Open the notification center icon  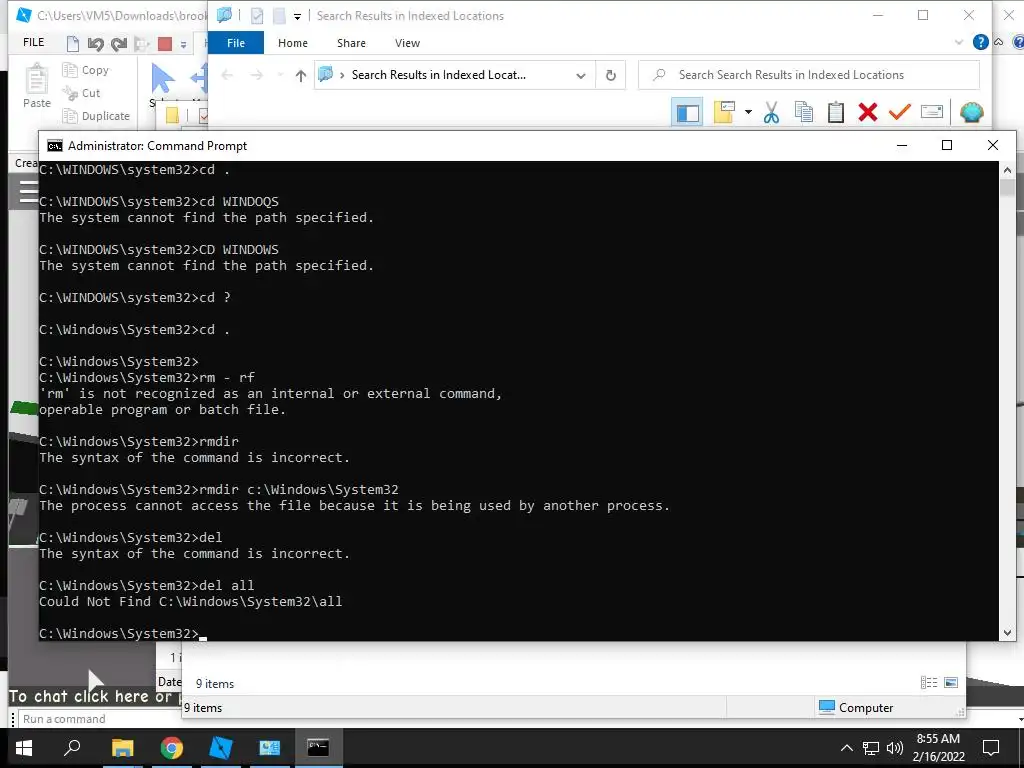tap(991, 748)
